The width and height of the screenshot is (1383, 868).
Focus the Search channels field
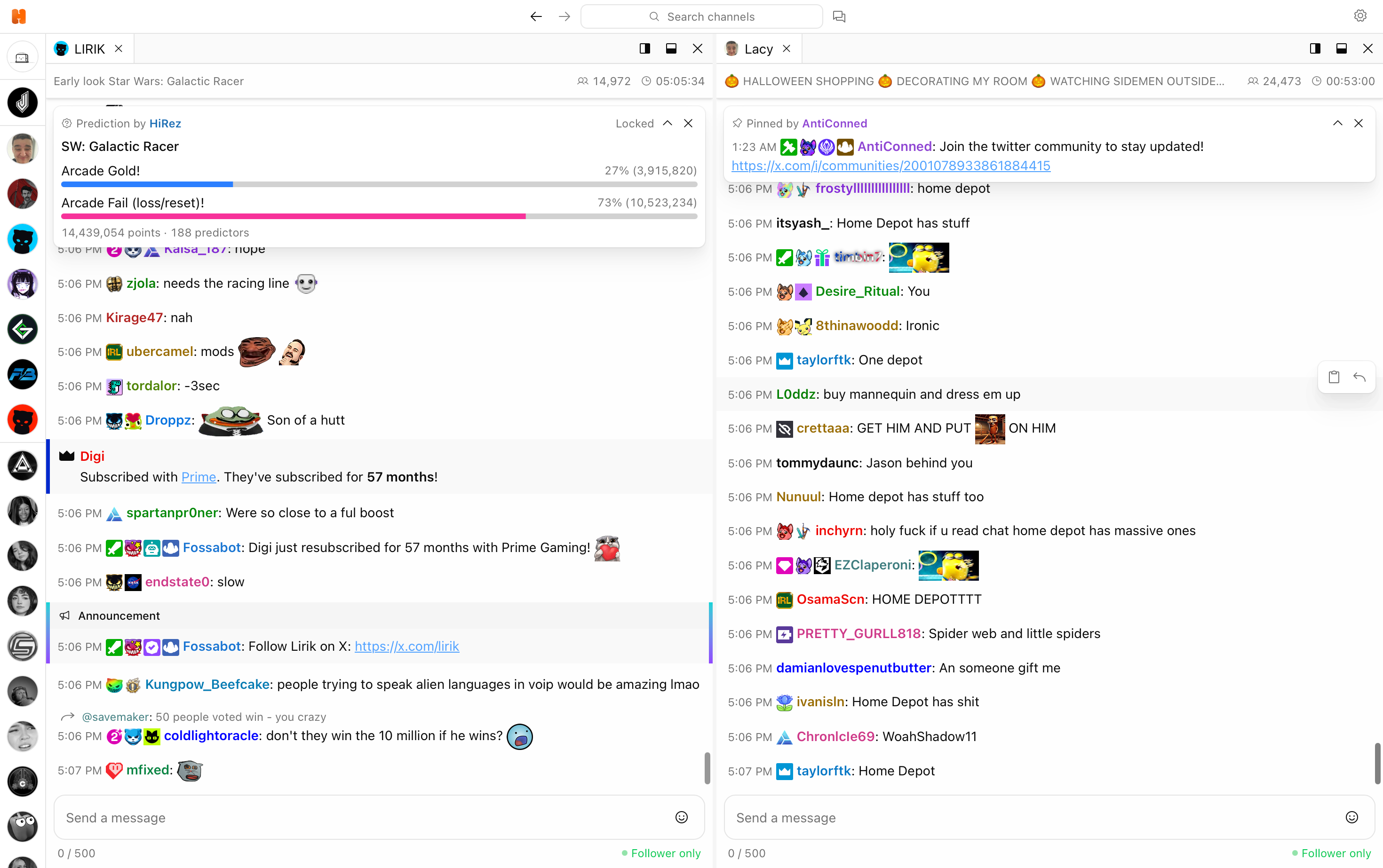point(701,16)
